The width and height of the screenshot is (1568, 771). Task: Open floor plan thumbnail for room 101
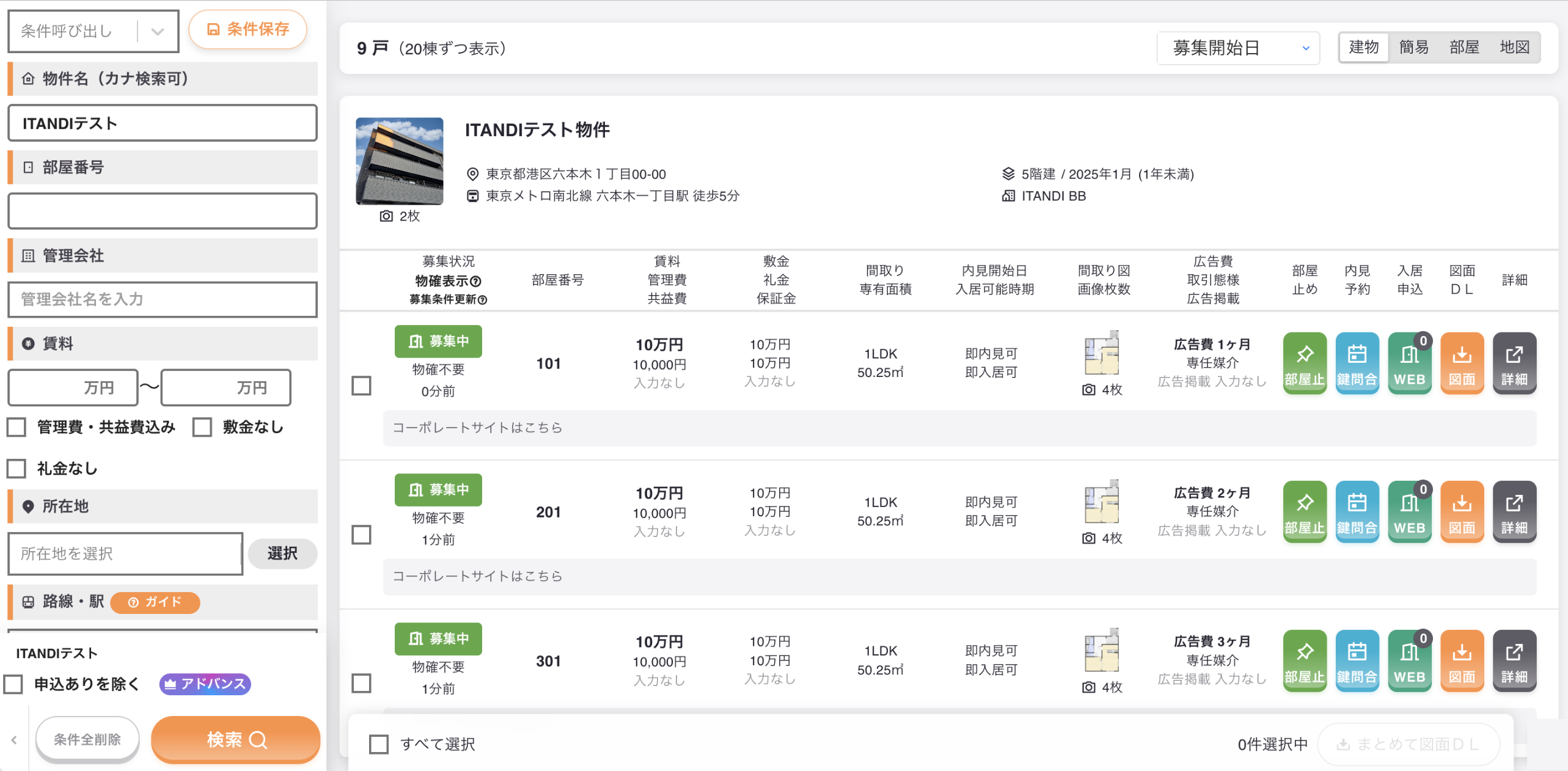(x=1102, y=353)
